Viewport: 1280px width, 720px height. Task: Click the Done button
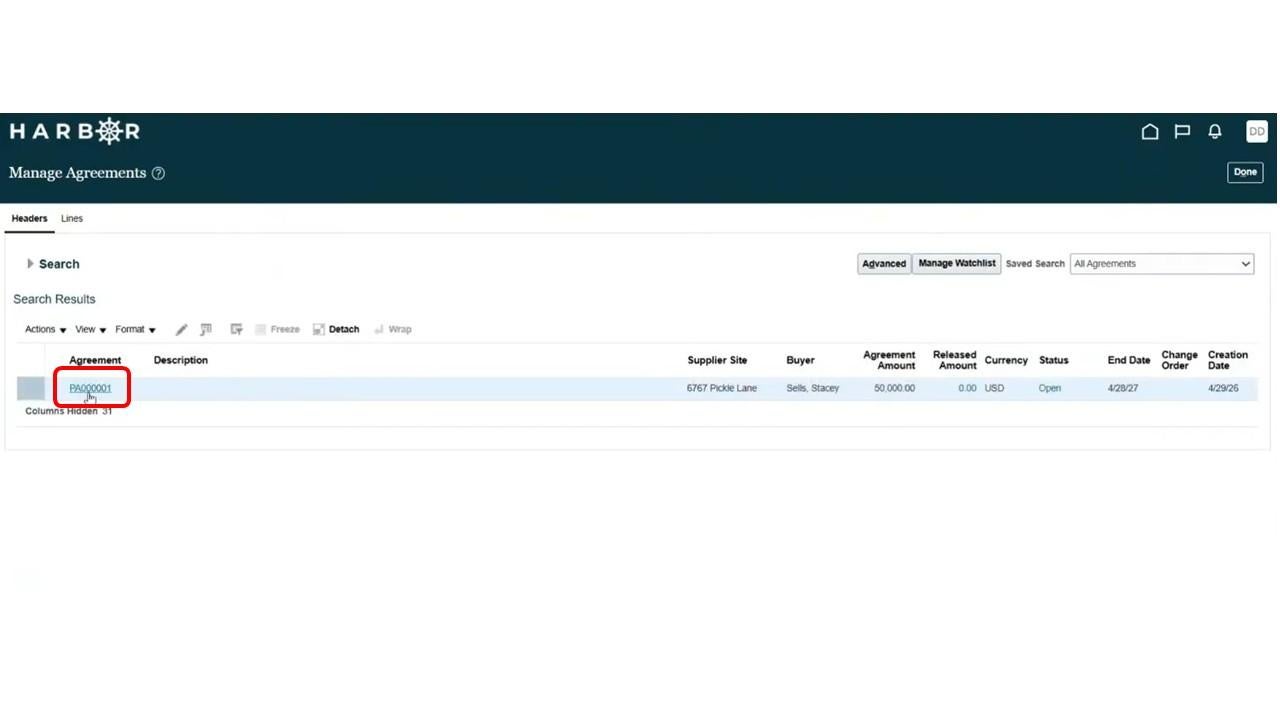tap(1245, 172)
